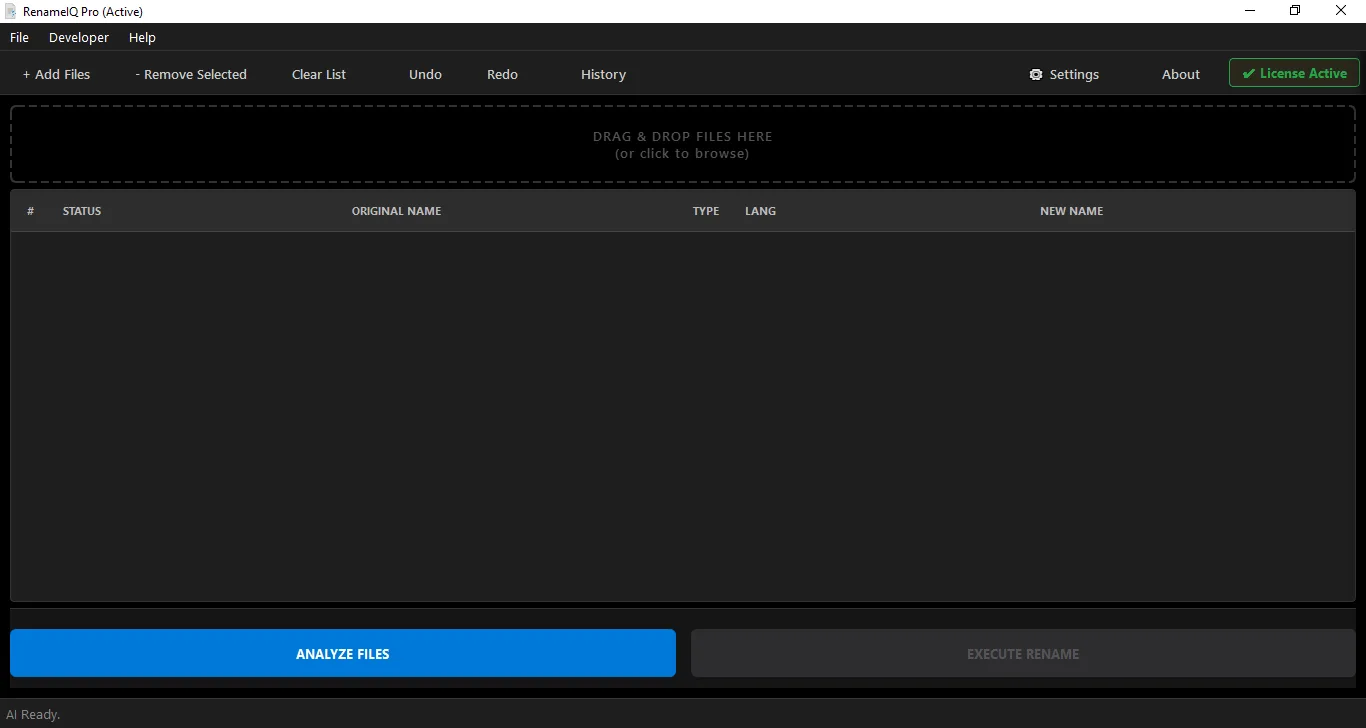Open the About page
The image size is (1366, 728).
[1180, 74]
